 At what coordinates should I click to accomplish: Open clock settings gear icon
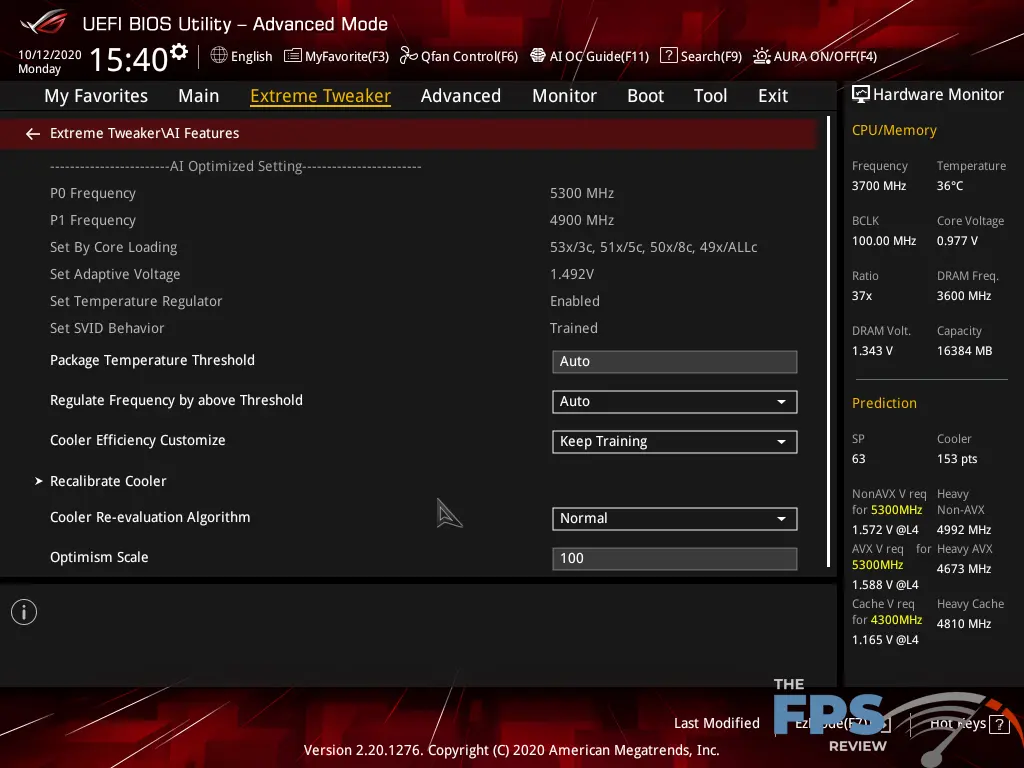pos(179,51)
